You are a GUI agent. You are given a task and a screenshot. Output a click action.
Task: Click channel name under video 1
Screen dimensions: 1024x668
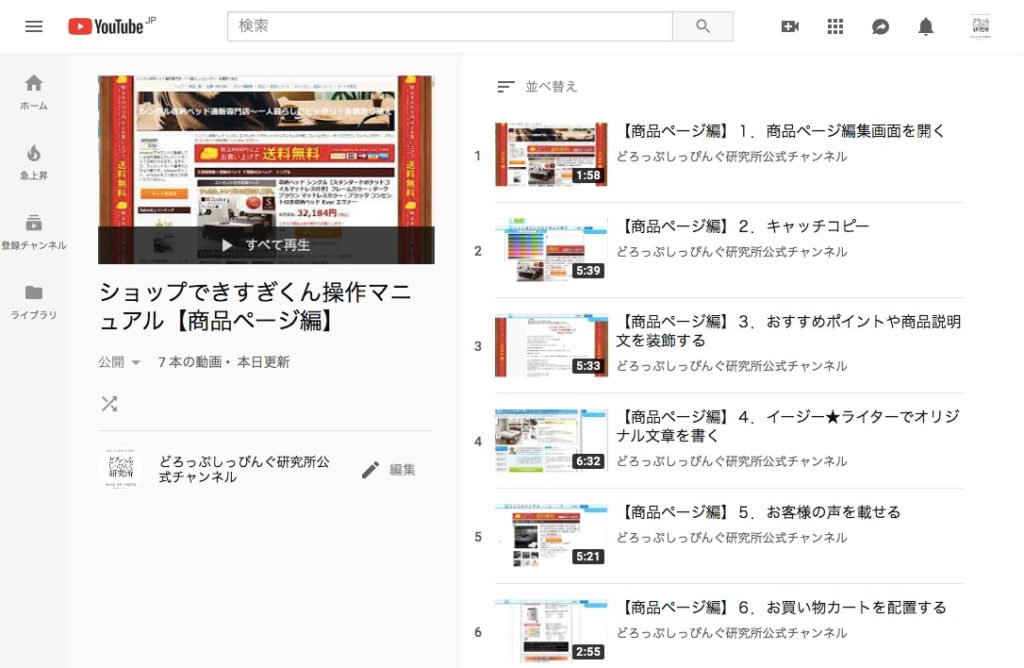pos(731,157)
